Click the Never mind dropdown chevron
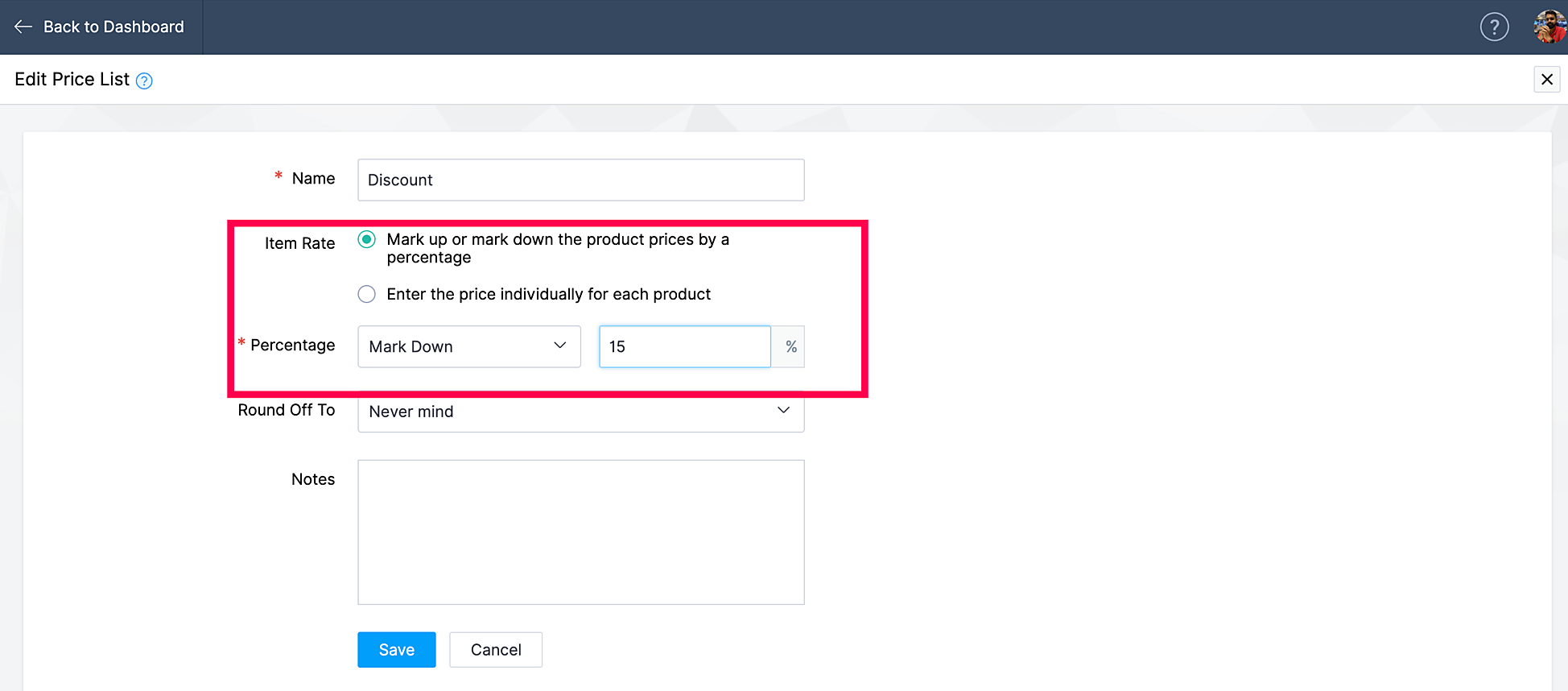The width and height of the screenshot is (1568, 691). tap(783, 411)
